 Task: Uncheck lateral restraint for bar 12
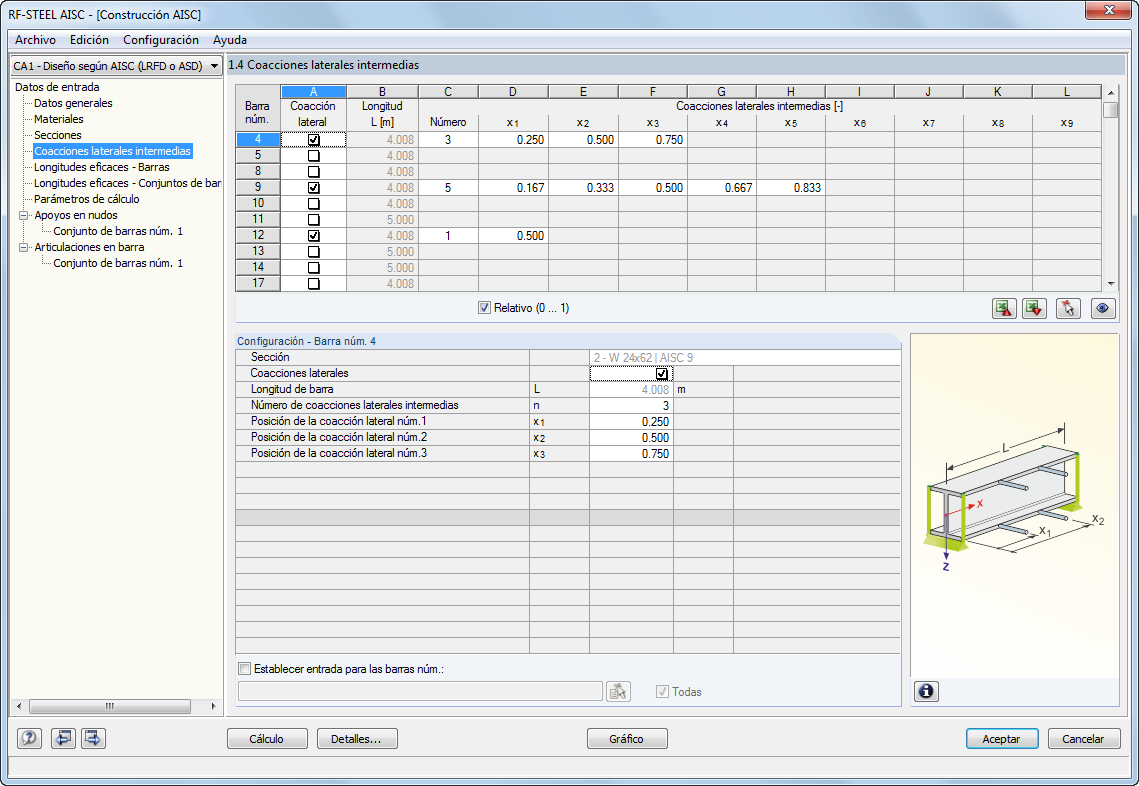pyautogui.click(x=313, y=235)
